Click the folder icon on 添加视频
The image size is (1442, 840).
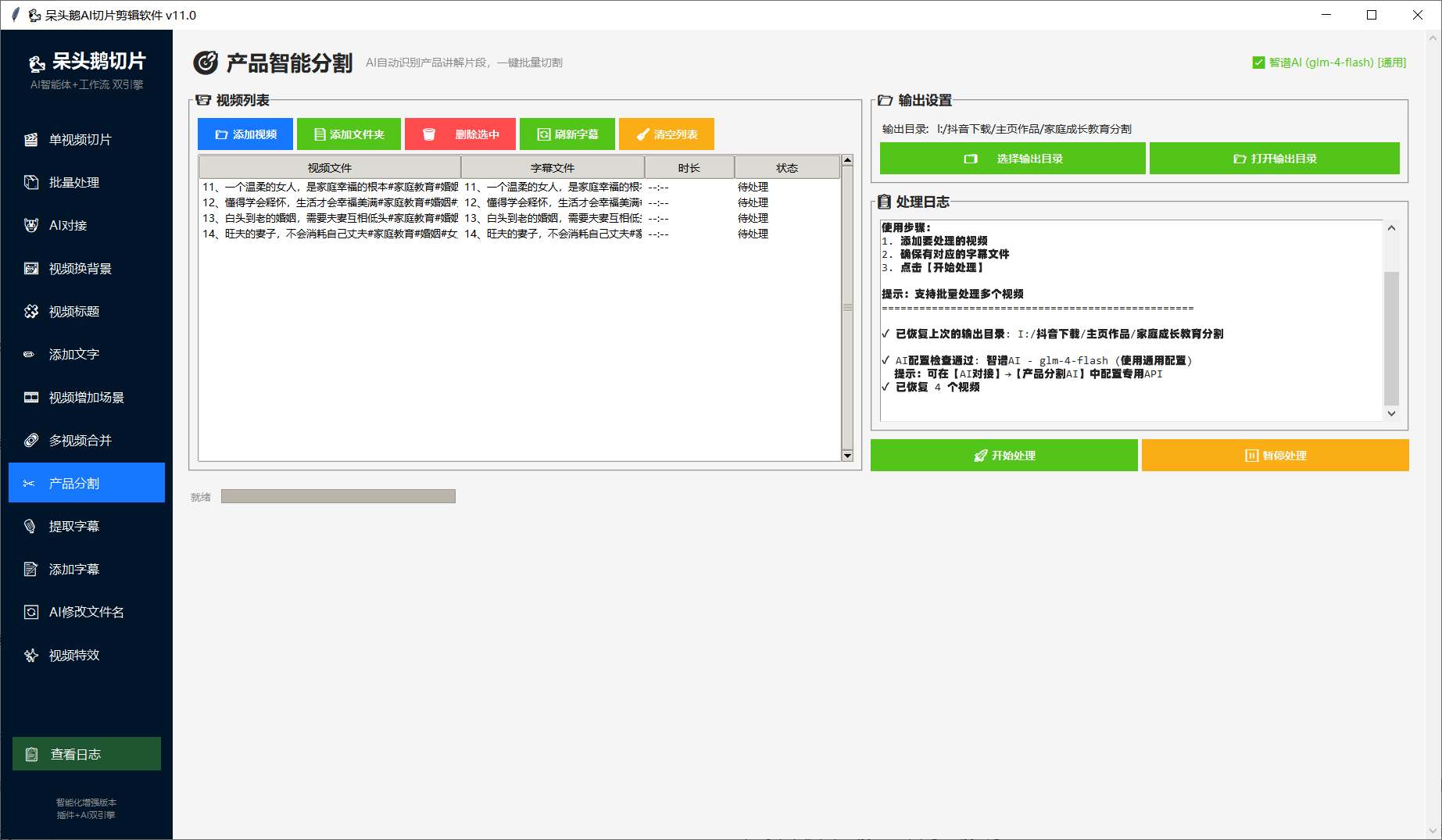pos(221,134)
